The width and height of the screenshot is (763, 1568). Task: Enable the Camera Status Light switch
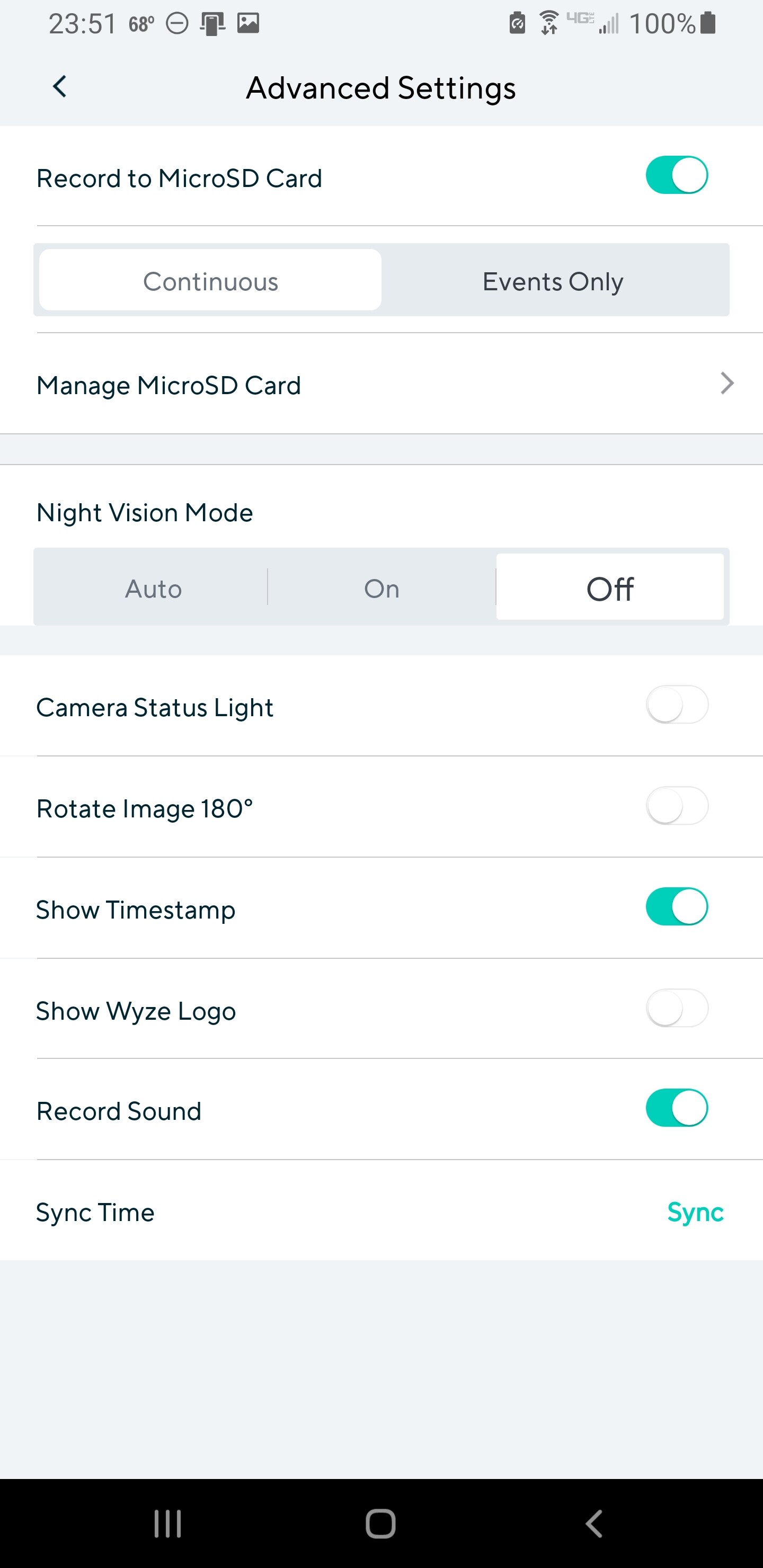(677, 705)
